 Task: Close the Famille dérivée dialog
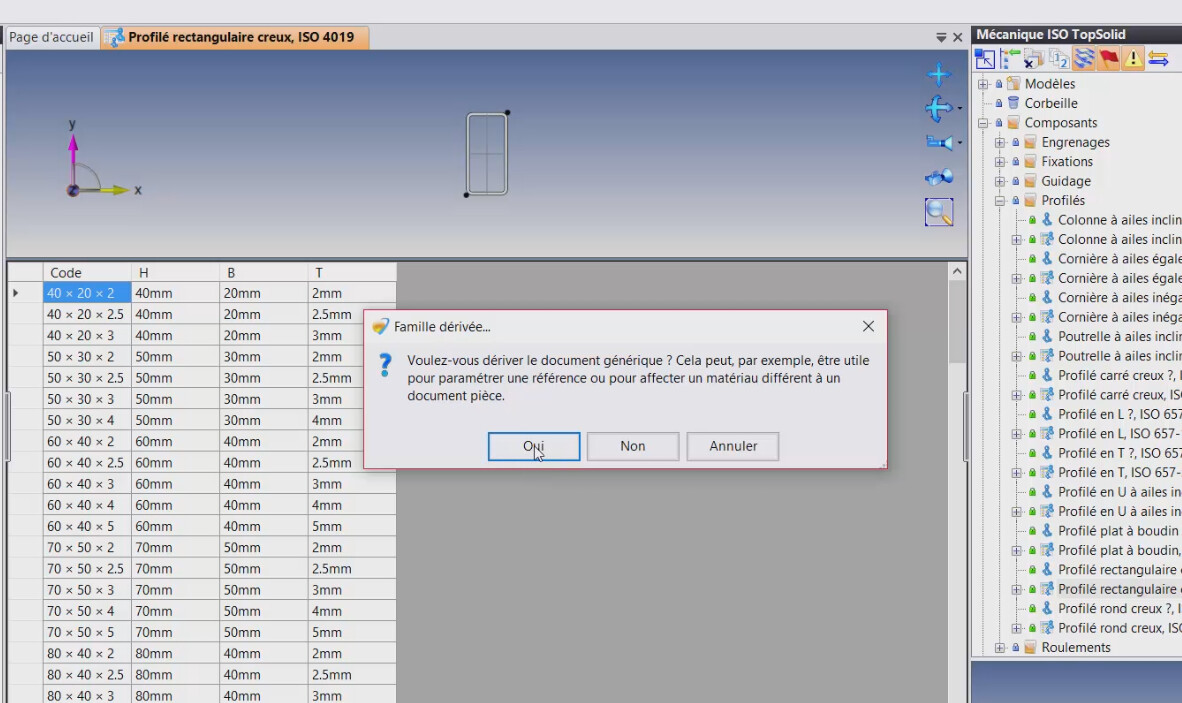click(x=868, y=326)
